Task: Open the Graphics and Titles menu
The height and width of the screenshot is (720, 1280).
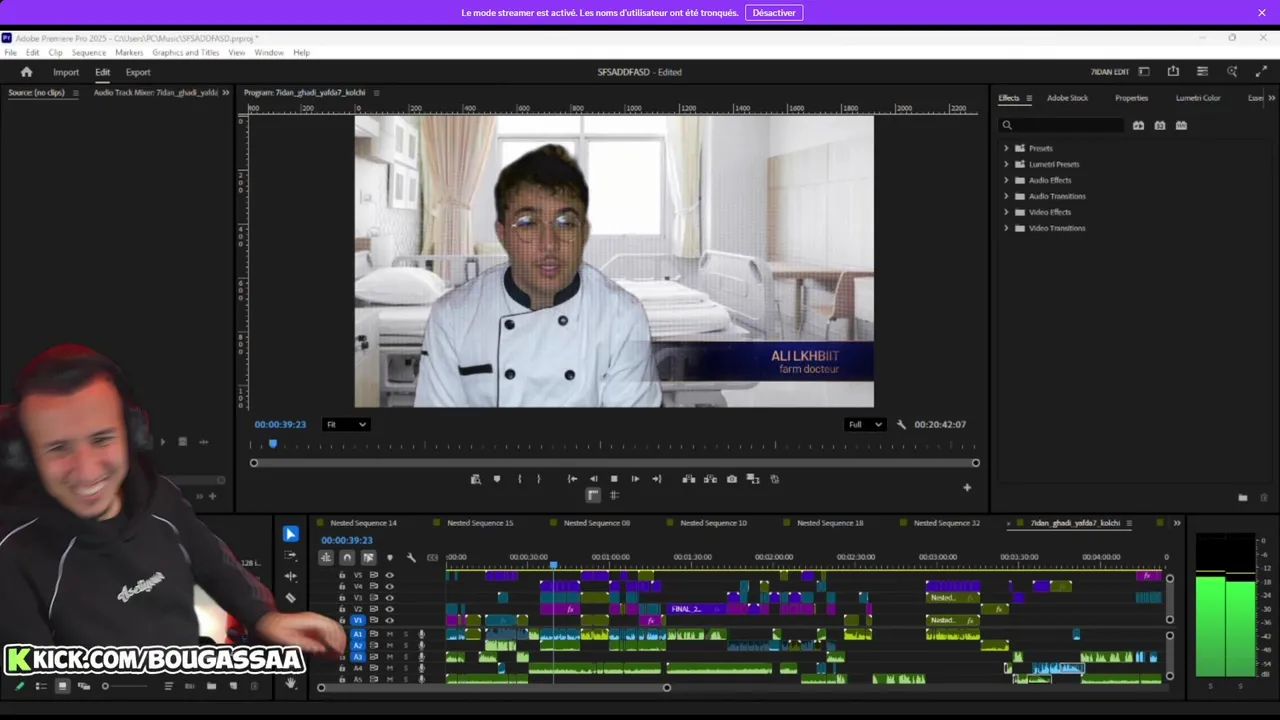Action: pyautogui.click(x=186, y=52)
